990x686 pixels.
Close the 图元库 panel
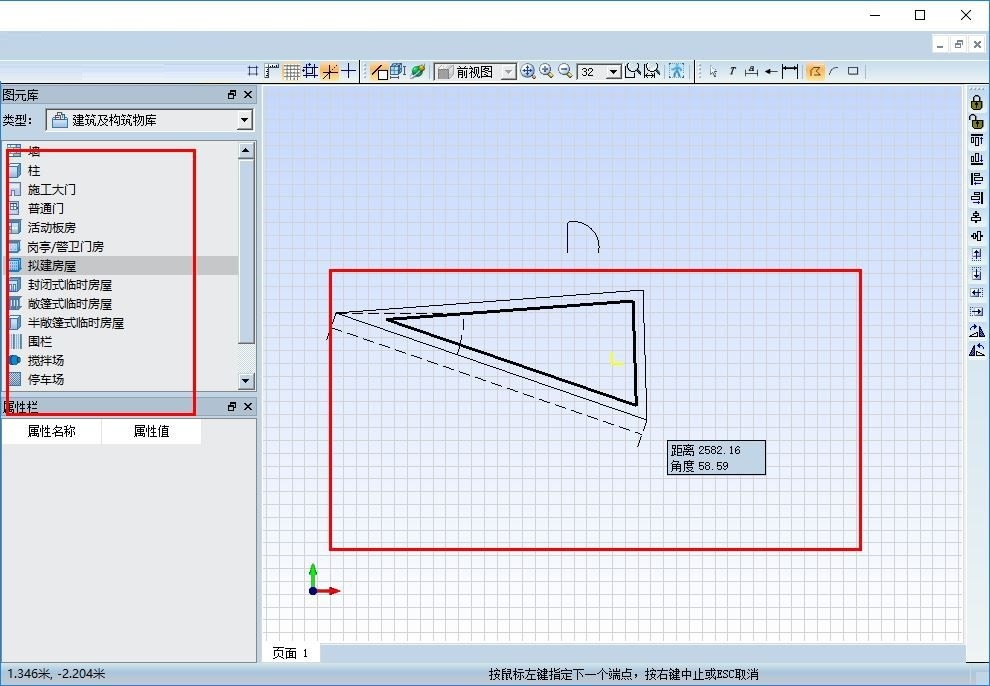point(248,95)
